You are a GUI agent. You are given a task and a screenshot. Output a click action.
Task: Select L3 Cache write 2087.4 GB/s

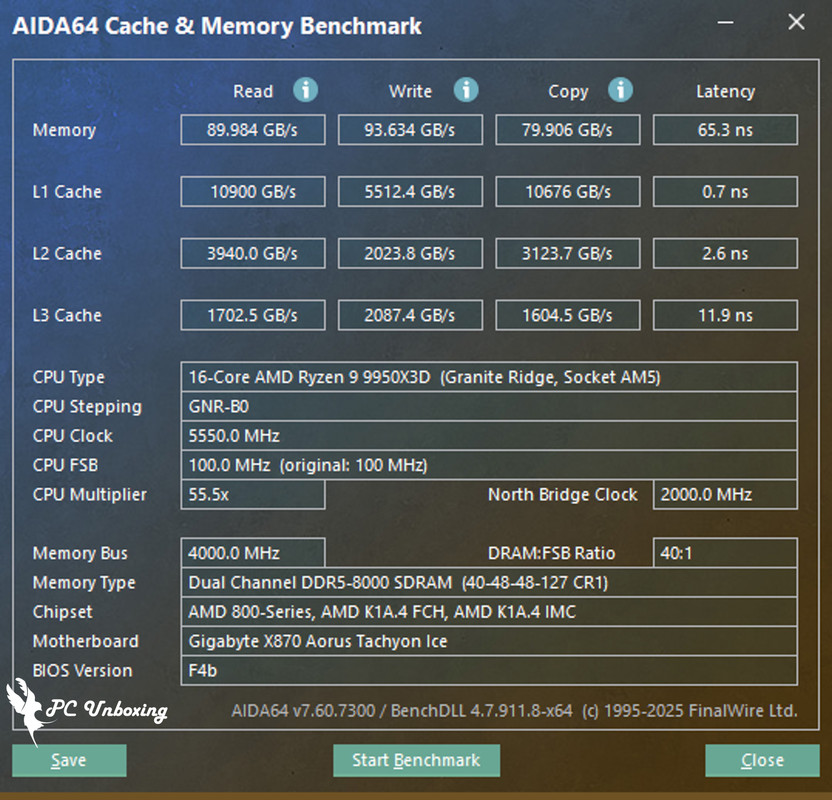[x=410, y=315]
